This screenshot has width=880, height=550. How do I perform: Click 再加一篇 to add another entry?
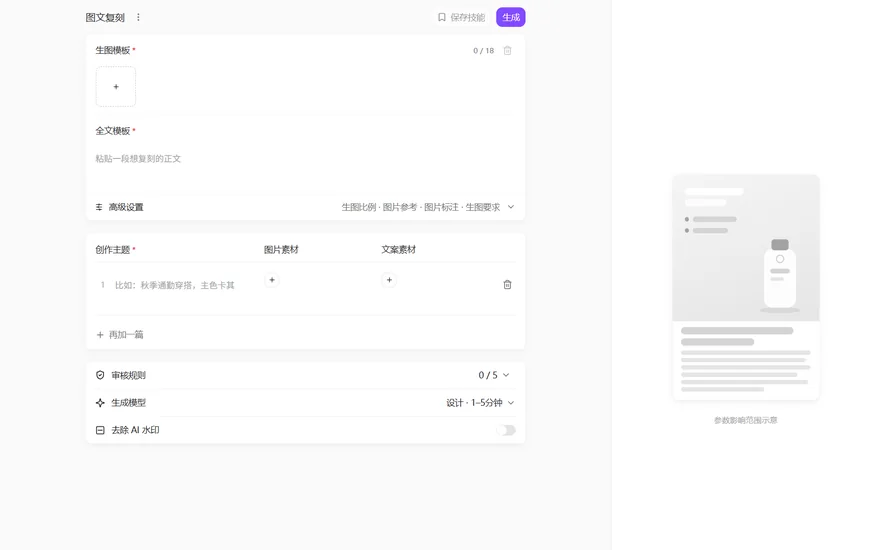(120, 334)
